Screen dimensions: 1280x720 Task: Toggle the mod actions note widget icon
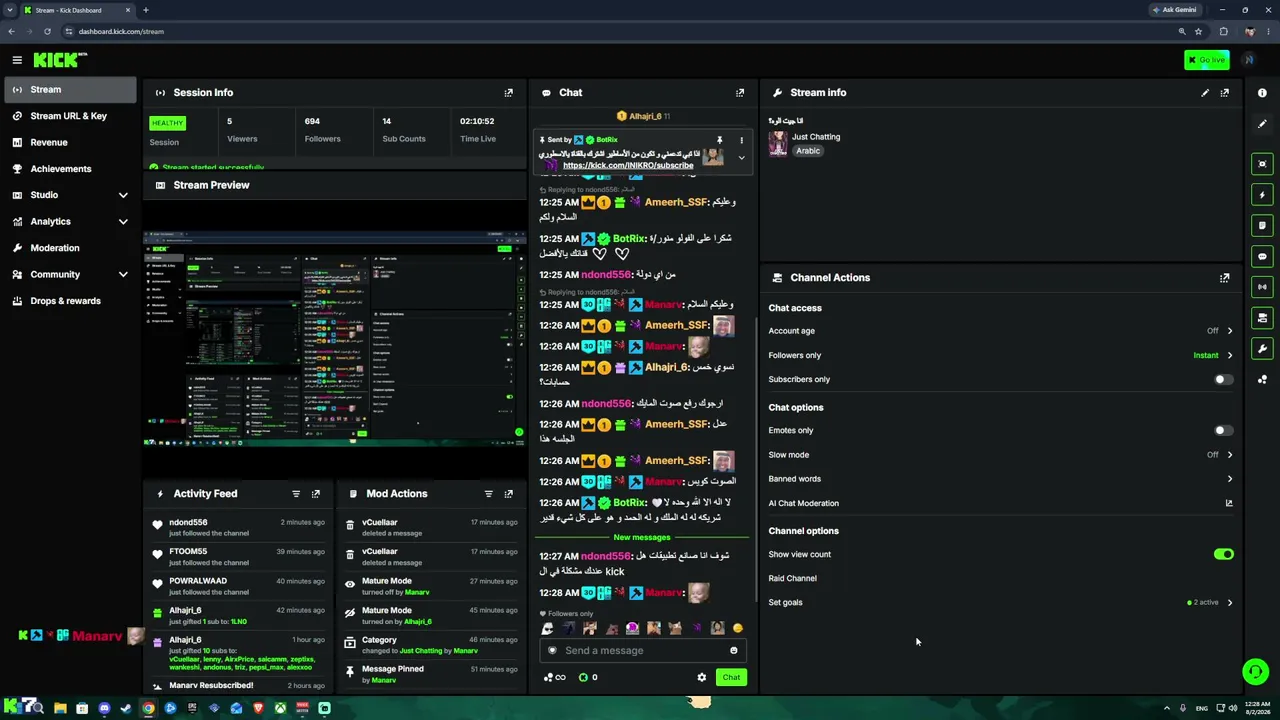click(1262, 226)
